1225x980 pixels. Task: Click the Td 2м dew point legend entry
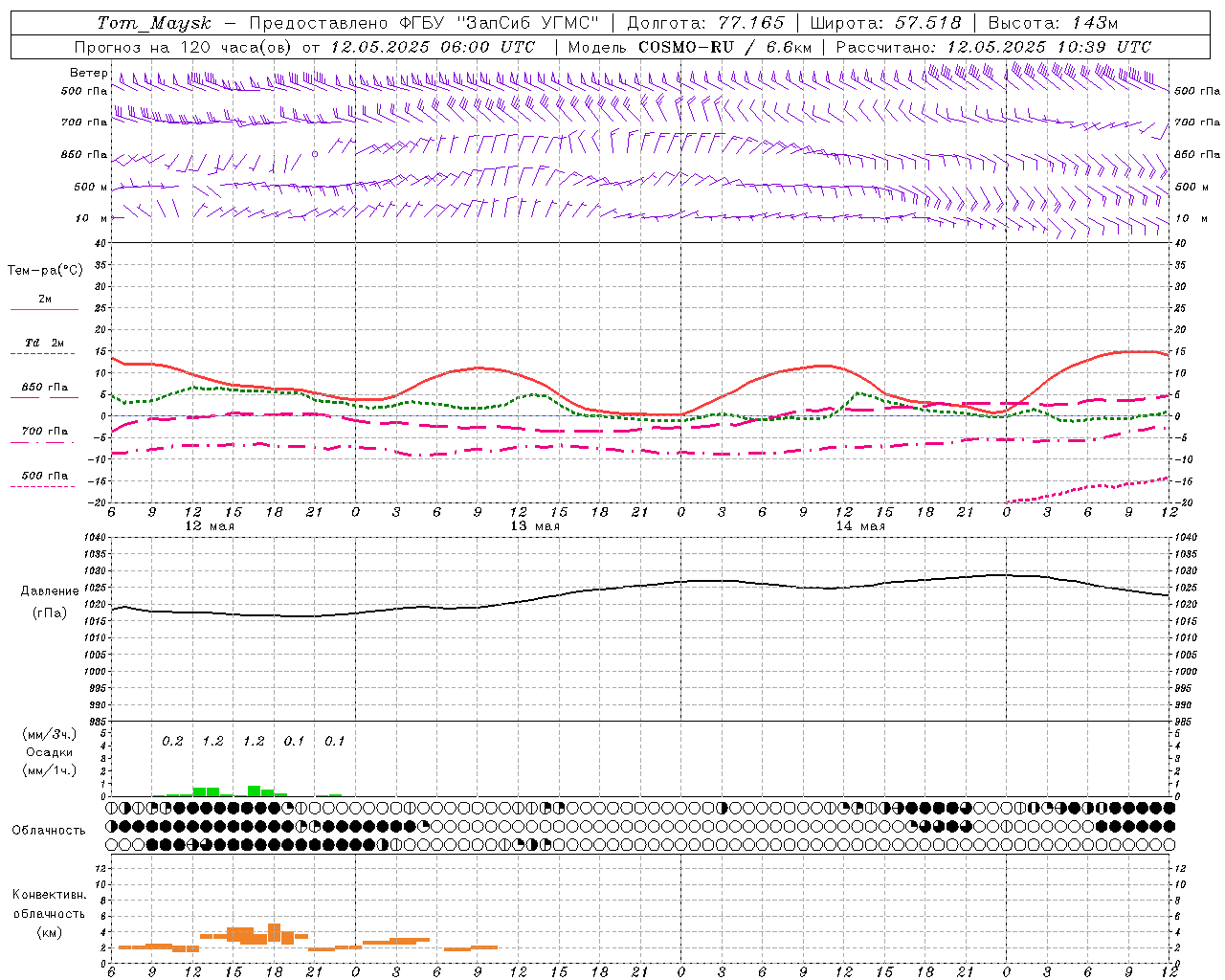click(44, 343)
